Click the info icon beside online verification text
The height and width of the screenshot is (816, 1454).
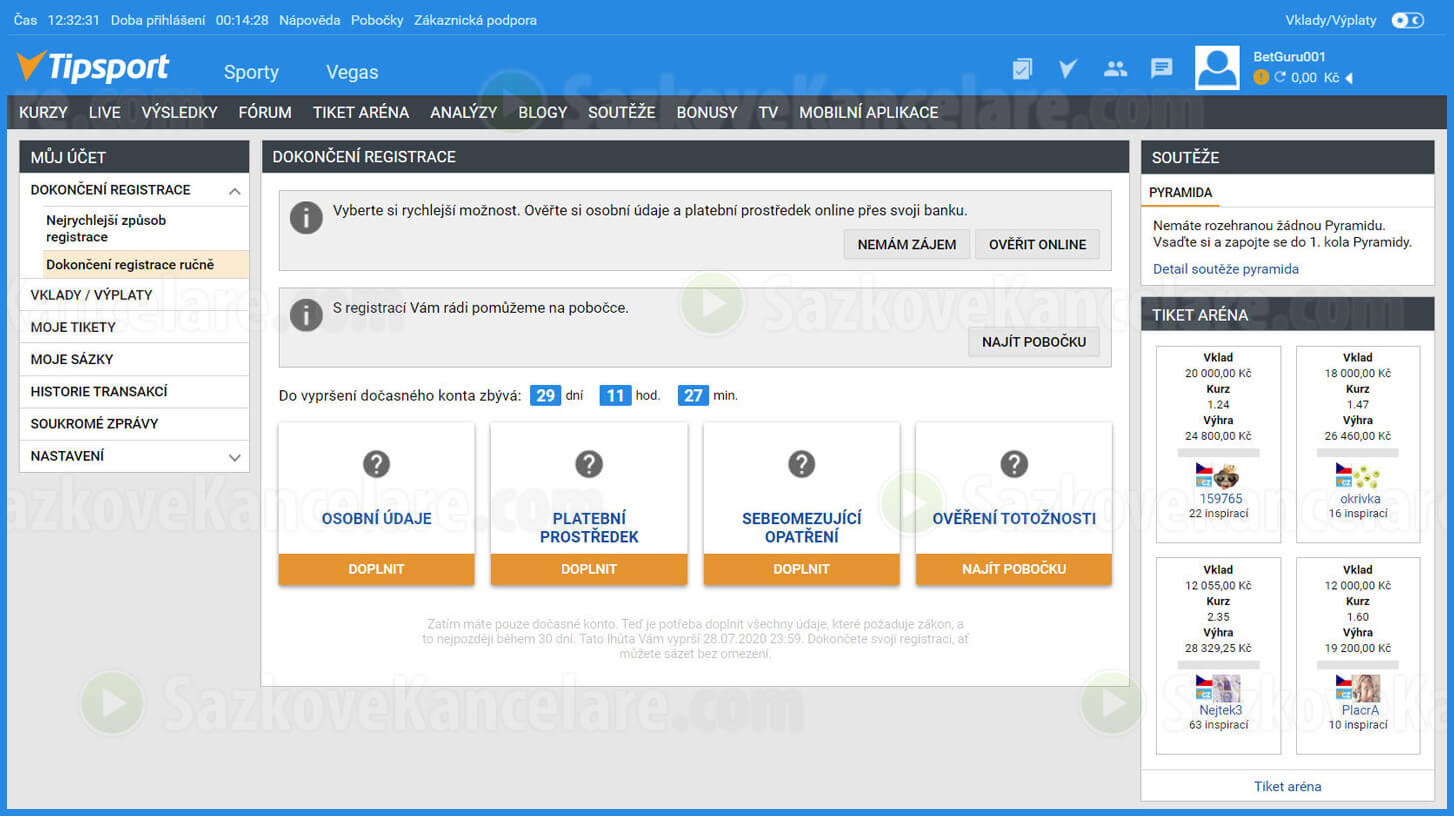pos(306,217)
